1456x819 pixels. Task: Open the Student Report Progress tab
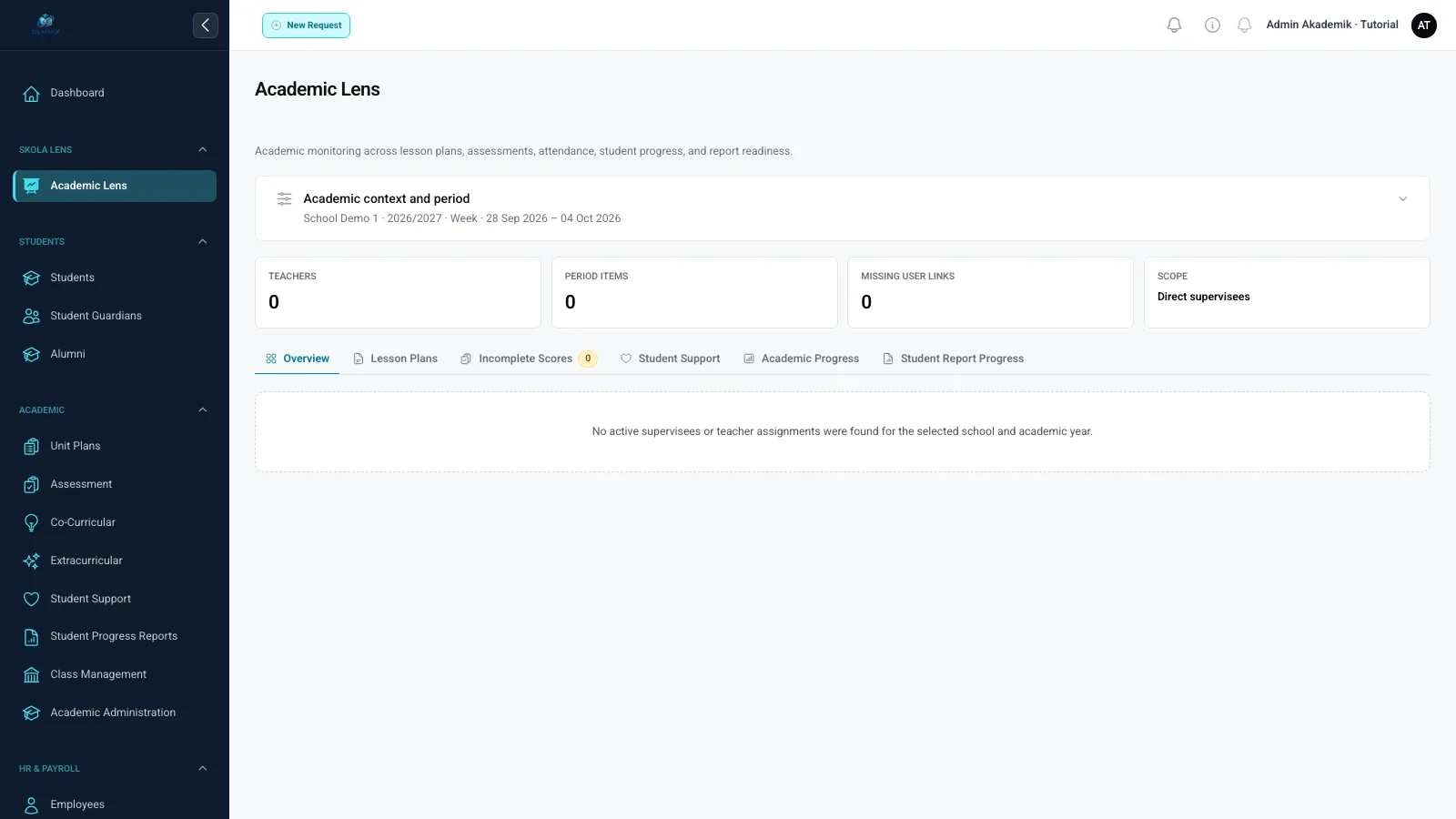point(953,359)
